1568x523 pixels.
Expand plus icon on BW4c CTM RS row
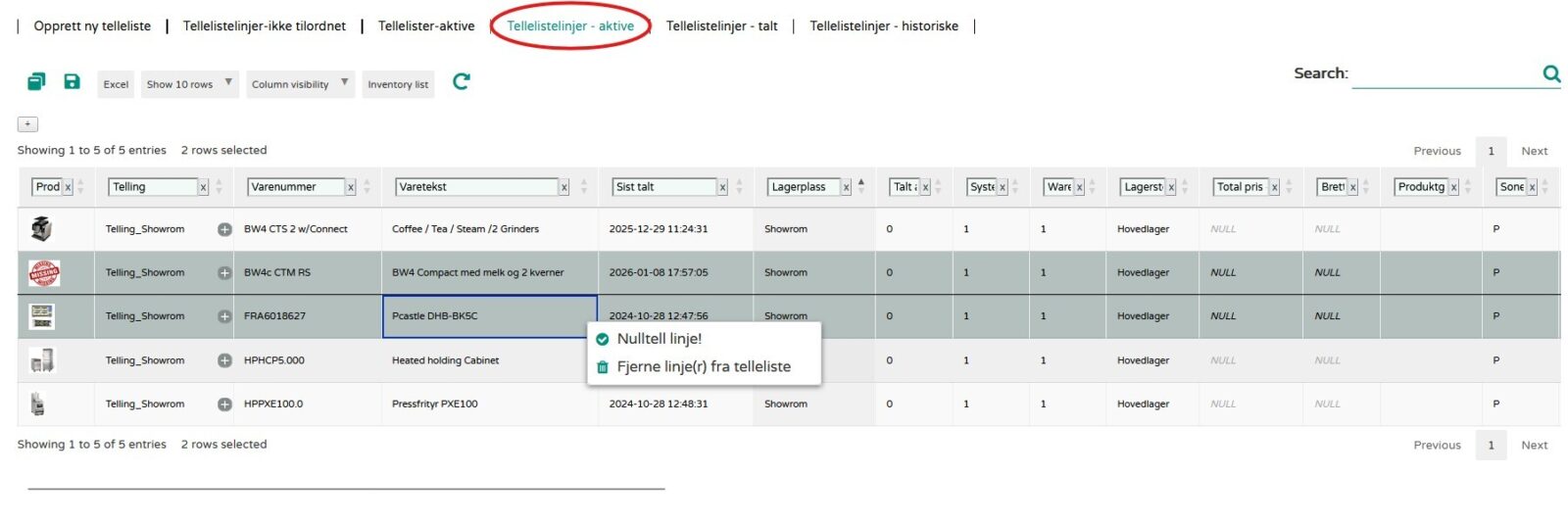click(x=224, y=273)
